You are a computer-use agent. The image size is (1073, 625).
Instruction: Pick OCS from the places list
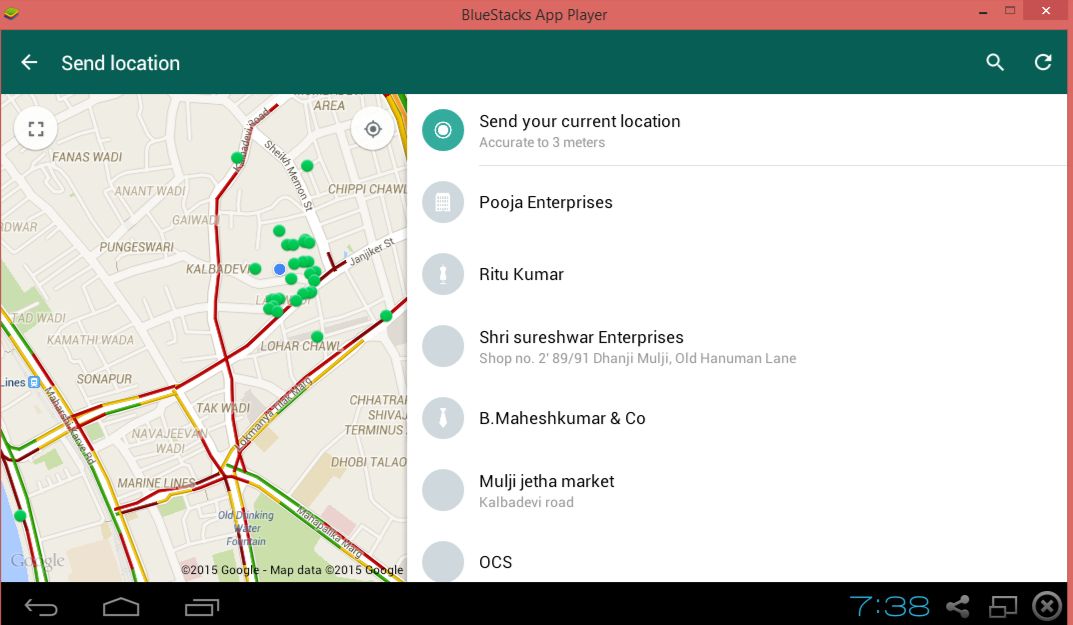[737, 554]
